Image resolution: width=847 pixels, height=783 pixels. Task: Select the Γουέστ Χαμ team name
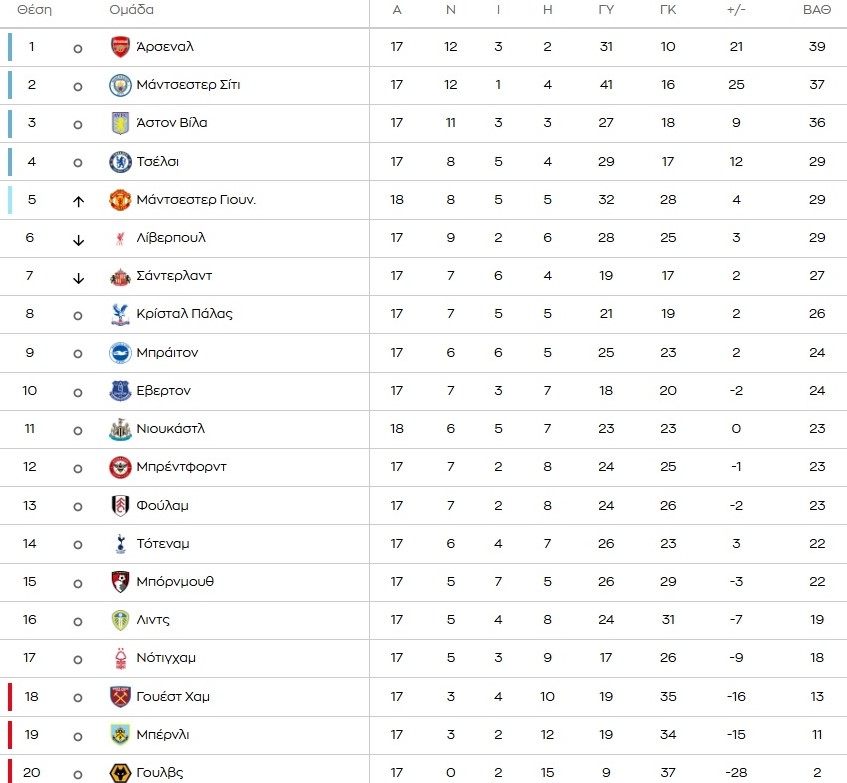tap(173, 697)
